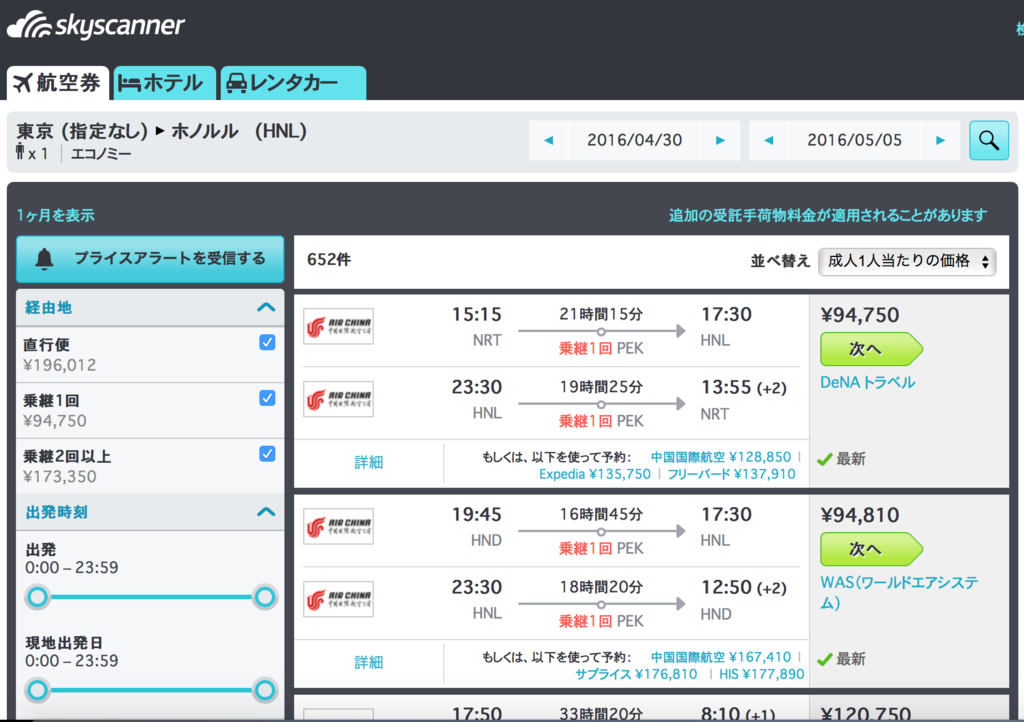Click the 652件 results count
The image size is (1024, 722).
329,260
